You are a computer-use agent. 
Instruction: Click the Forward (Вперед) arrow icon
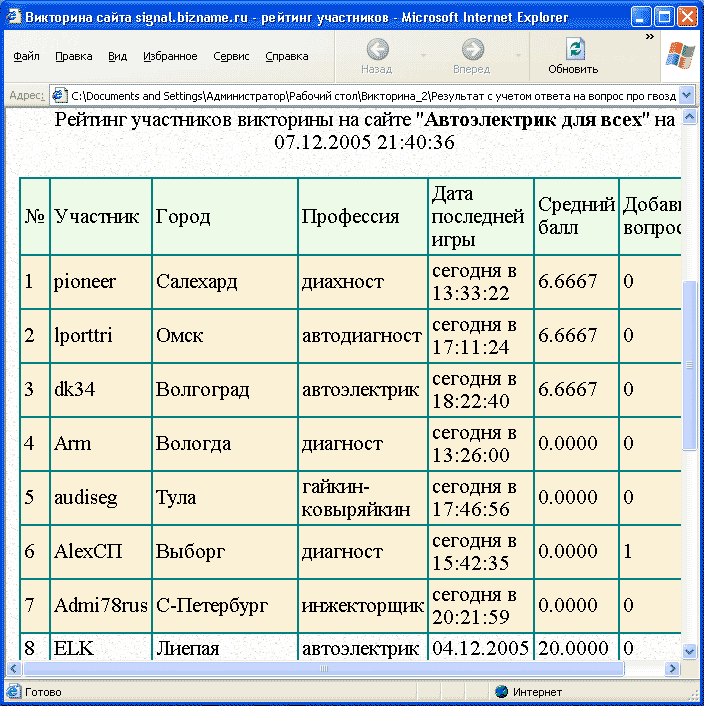pyautogui.click(x=472, y=49)
